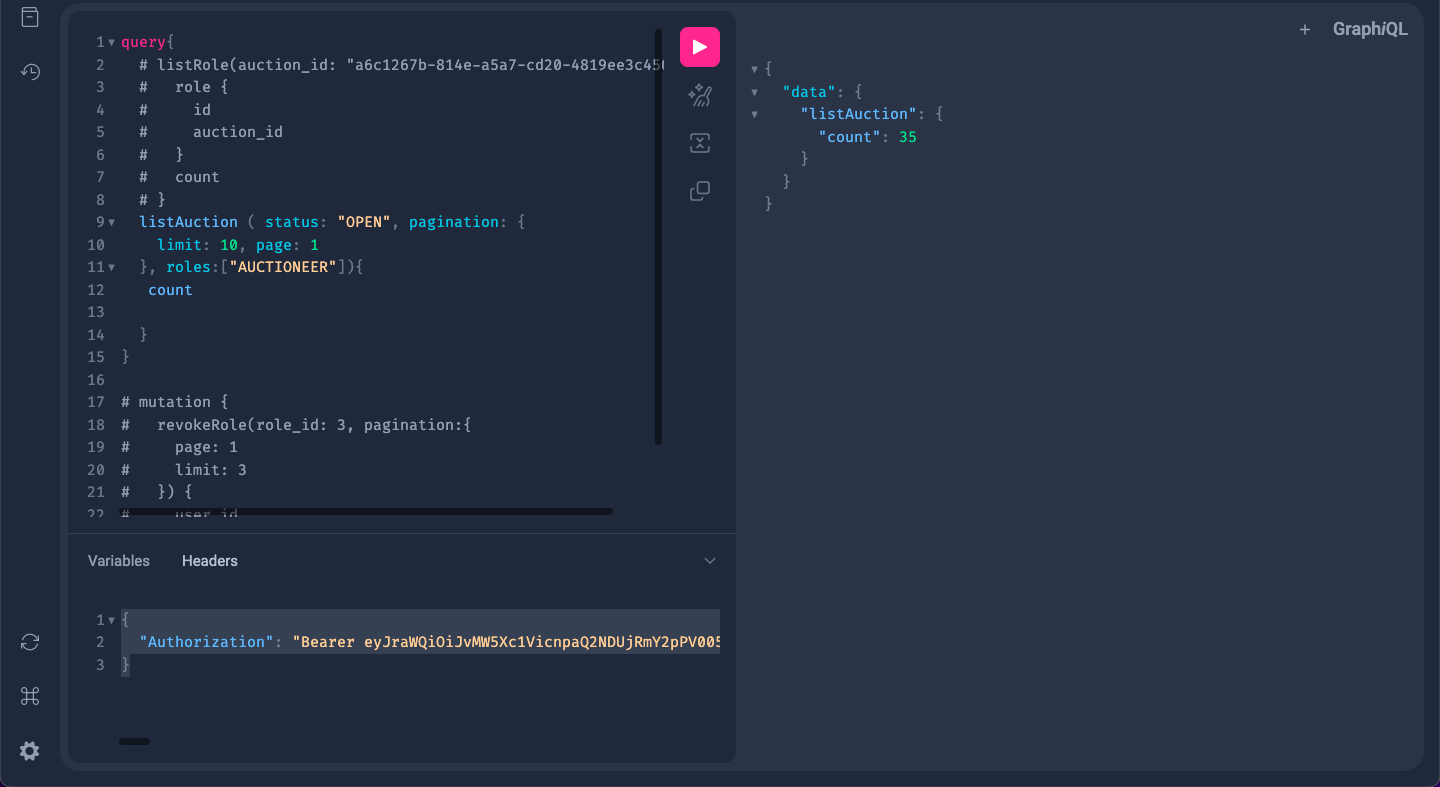The width and height of the screenshot is (1440, 787).
Task: Open keyboard shortcuts dialog icon
Action: coord(30,696)
